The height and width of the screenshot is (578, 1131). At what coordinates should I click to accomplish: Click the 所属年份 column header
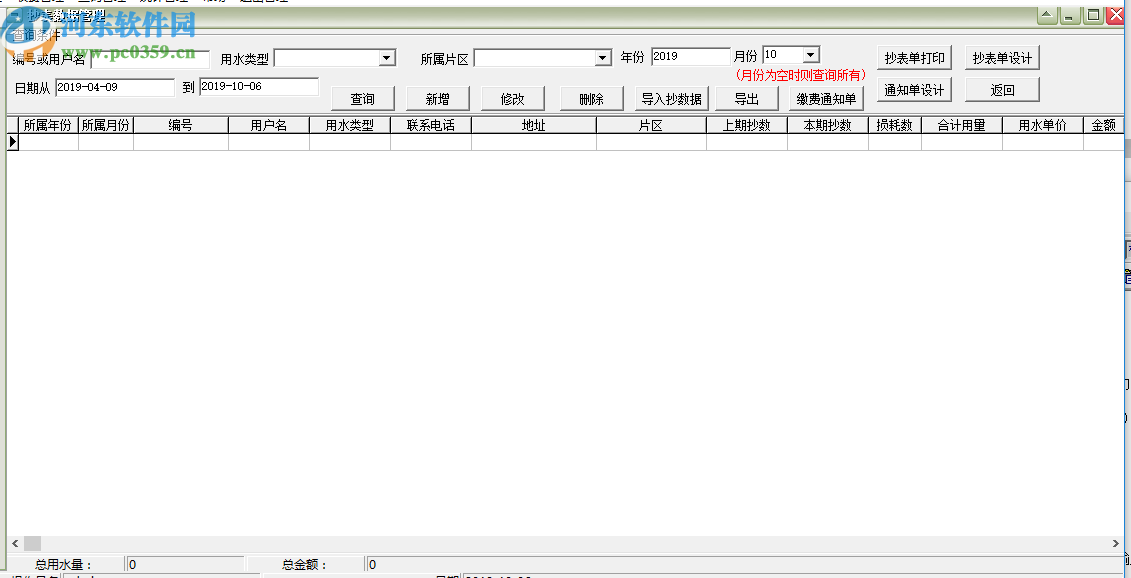pyautogui.click(x=48, y=125)
